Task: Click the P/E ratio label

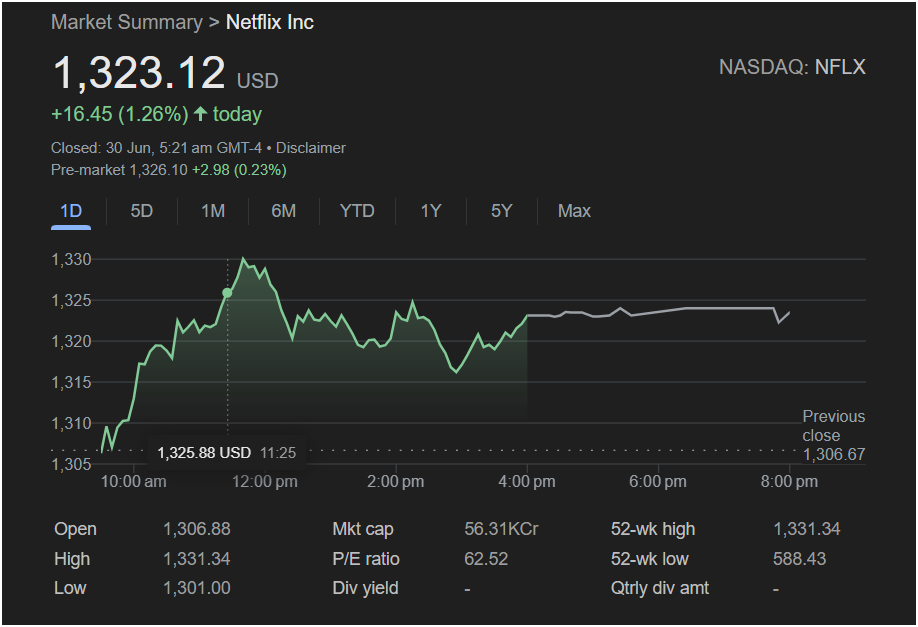Action: coord(366,559)
